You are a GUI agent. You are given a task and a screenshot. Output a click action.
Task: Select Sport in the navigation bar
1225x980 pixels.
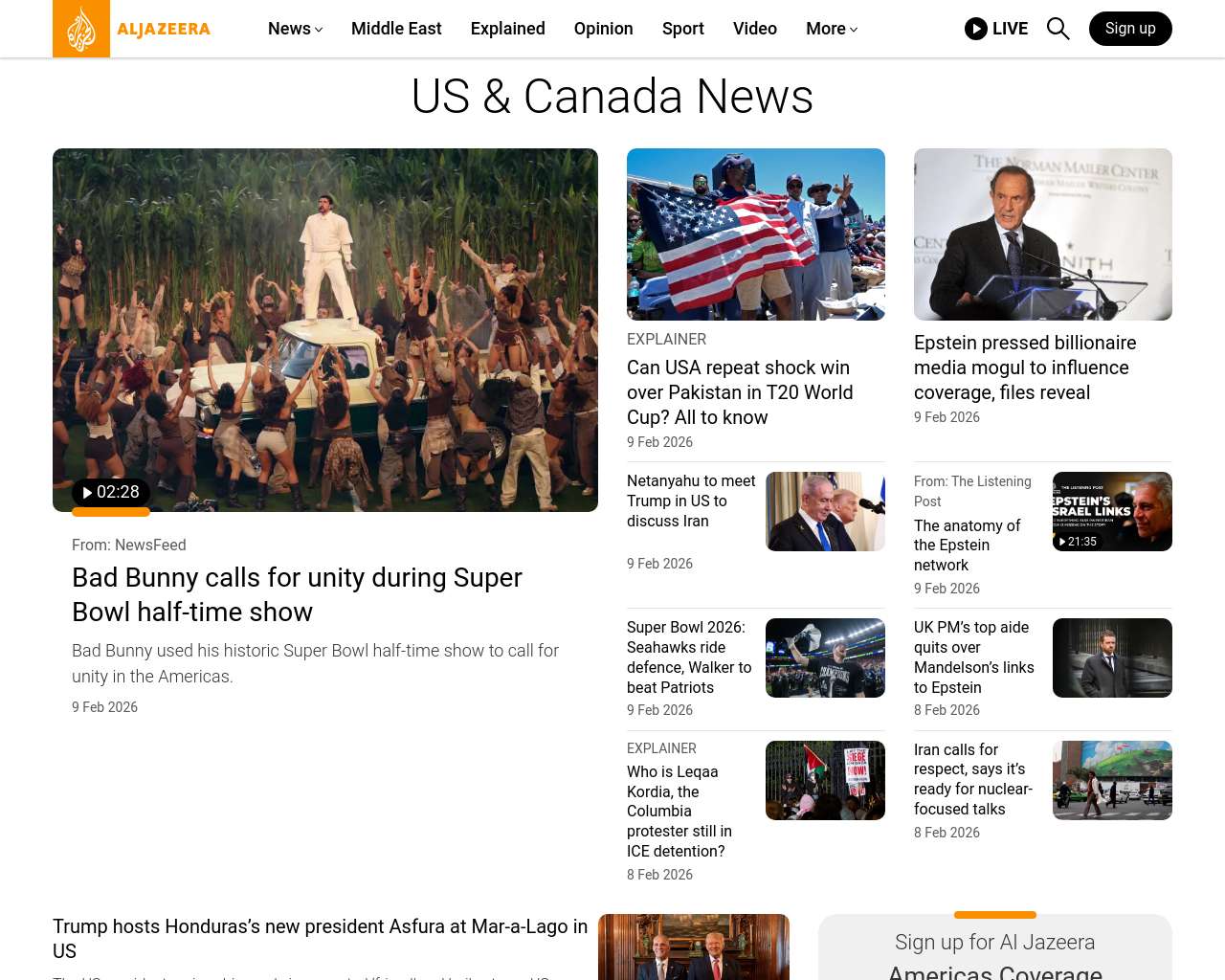click(x=682, y=29)
